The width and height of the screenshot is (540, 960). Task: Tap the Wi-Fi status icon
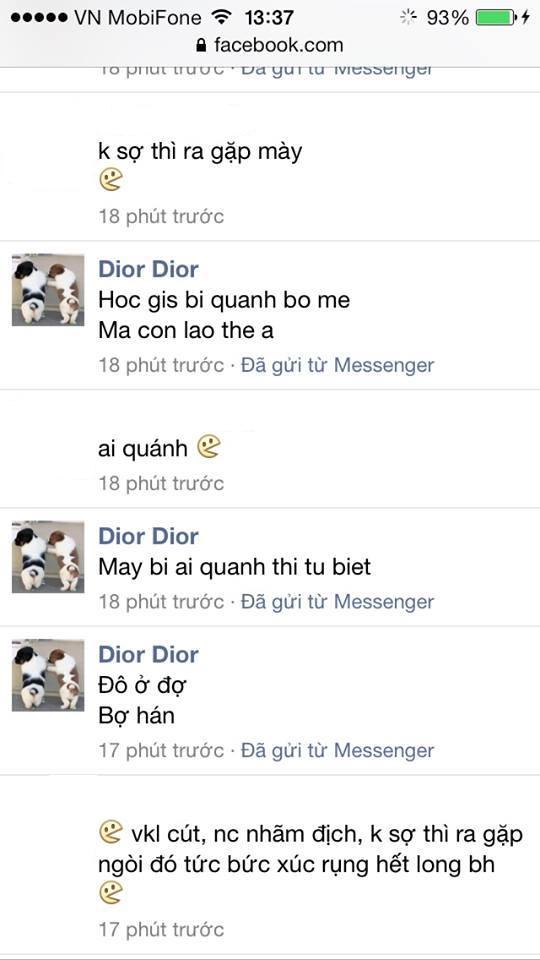coord(220,17)
